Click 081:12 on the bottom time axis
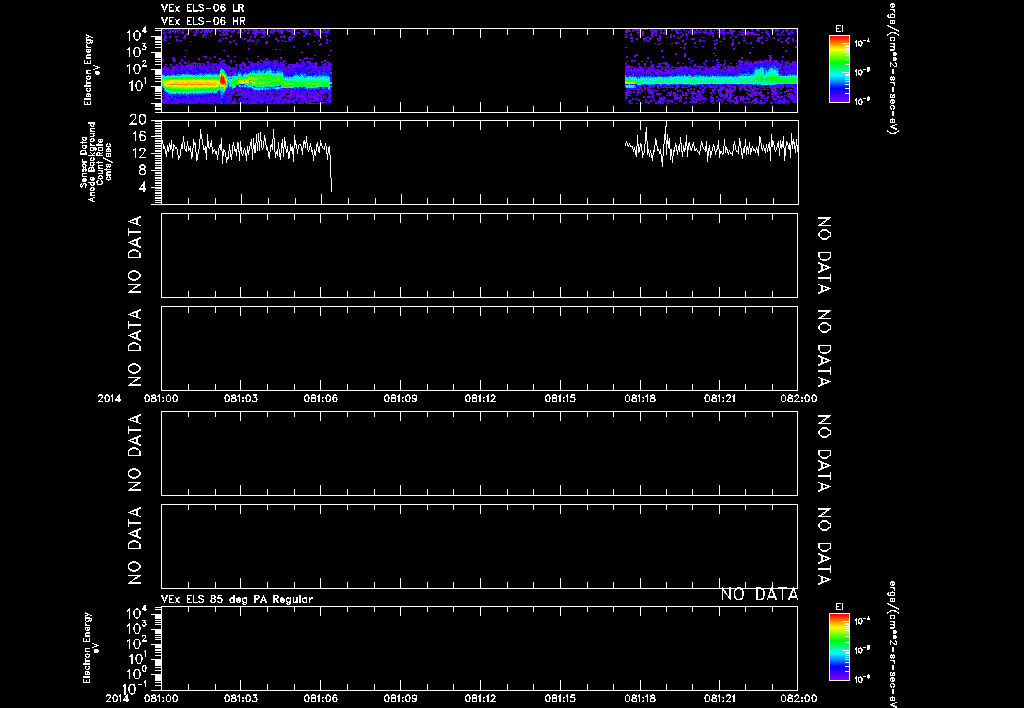The image size is (1024, 708). 481,698
